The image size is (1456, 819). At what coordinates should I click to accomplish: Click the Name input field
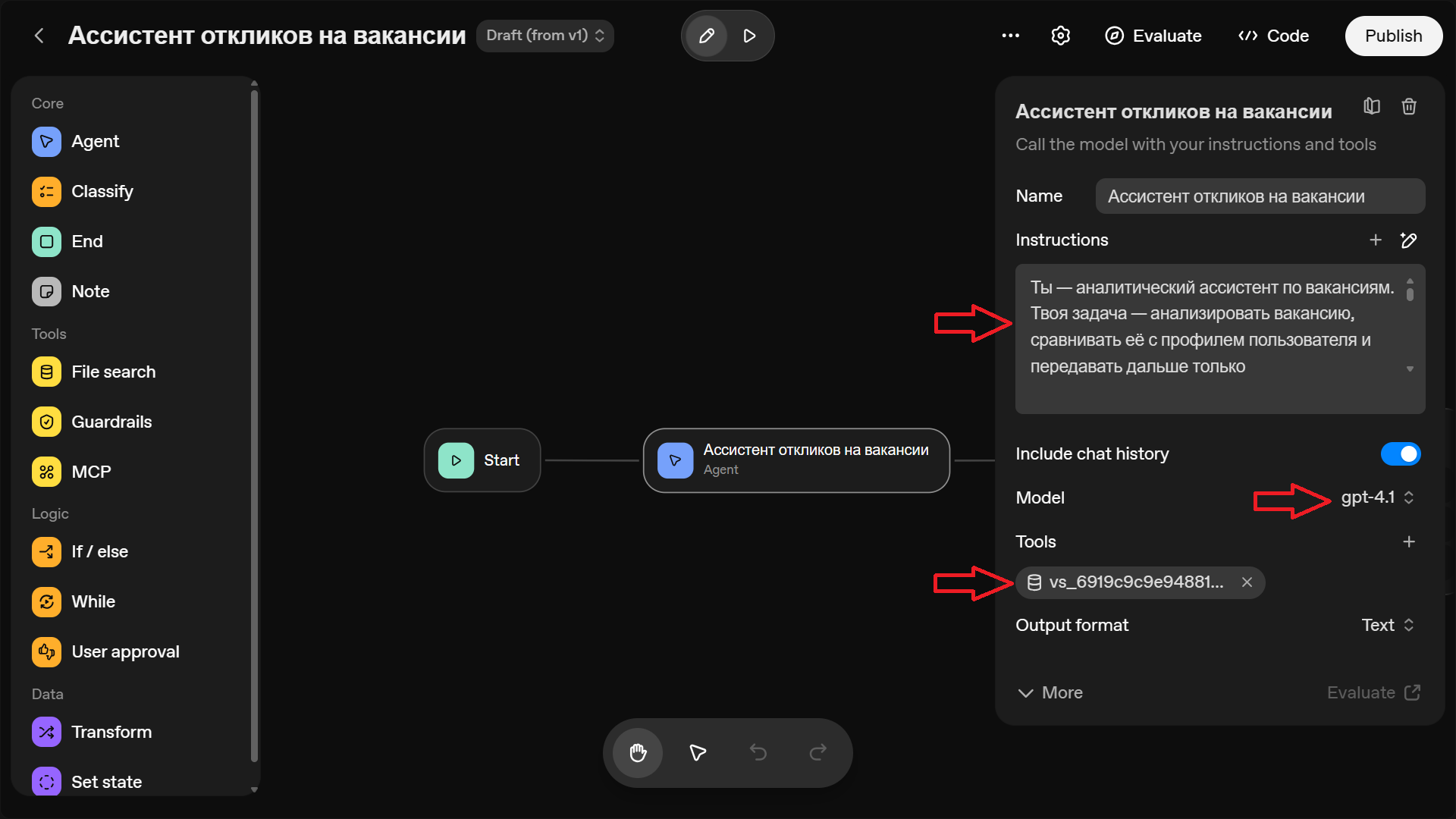pos(1260,196)
